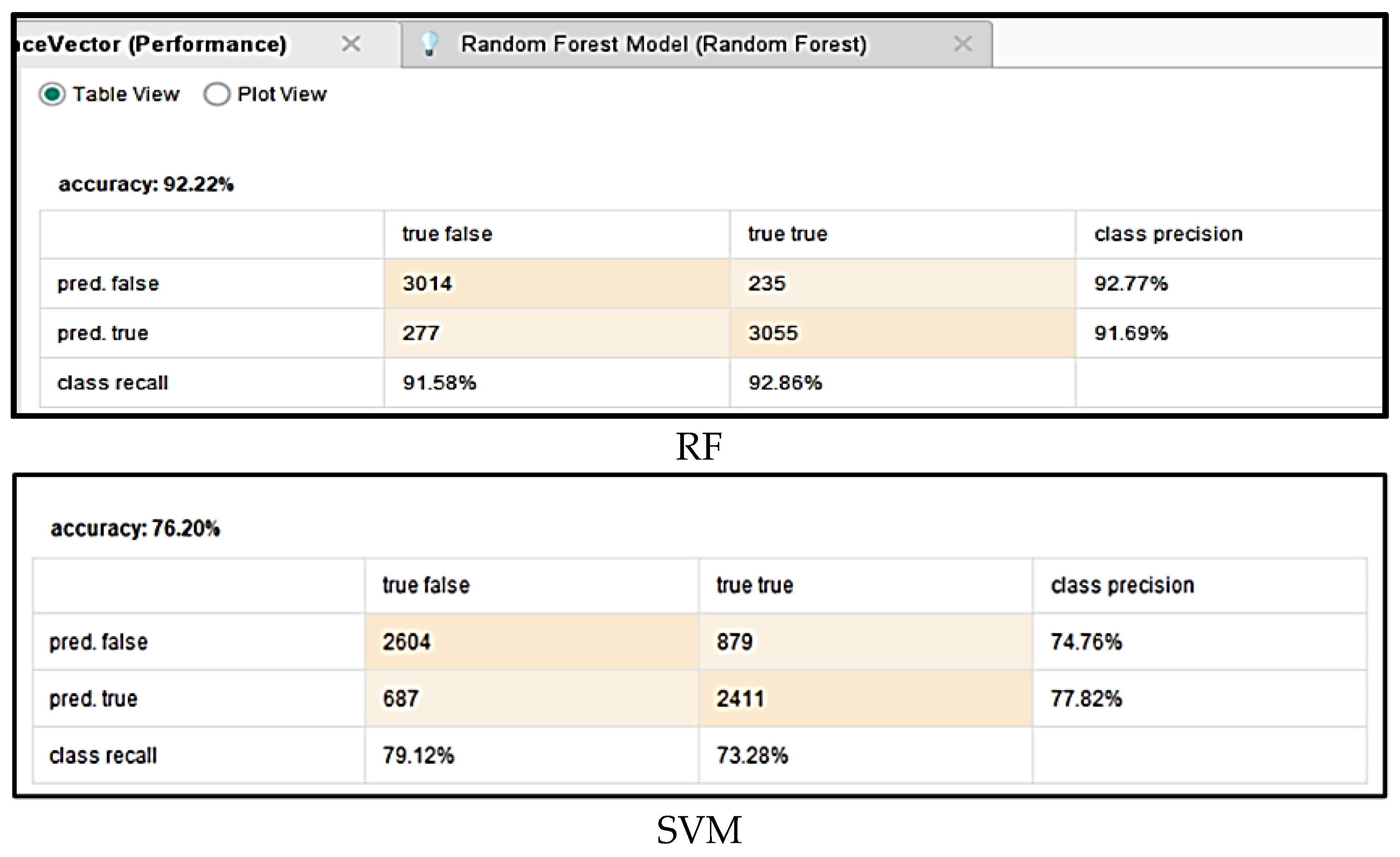Click the RF accuracy 92.22% label
Image resolution: width=1400 pixels, height=857 pixels.
click(146, 185)
